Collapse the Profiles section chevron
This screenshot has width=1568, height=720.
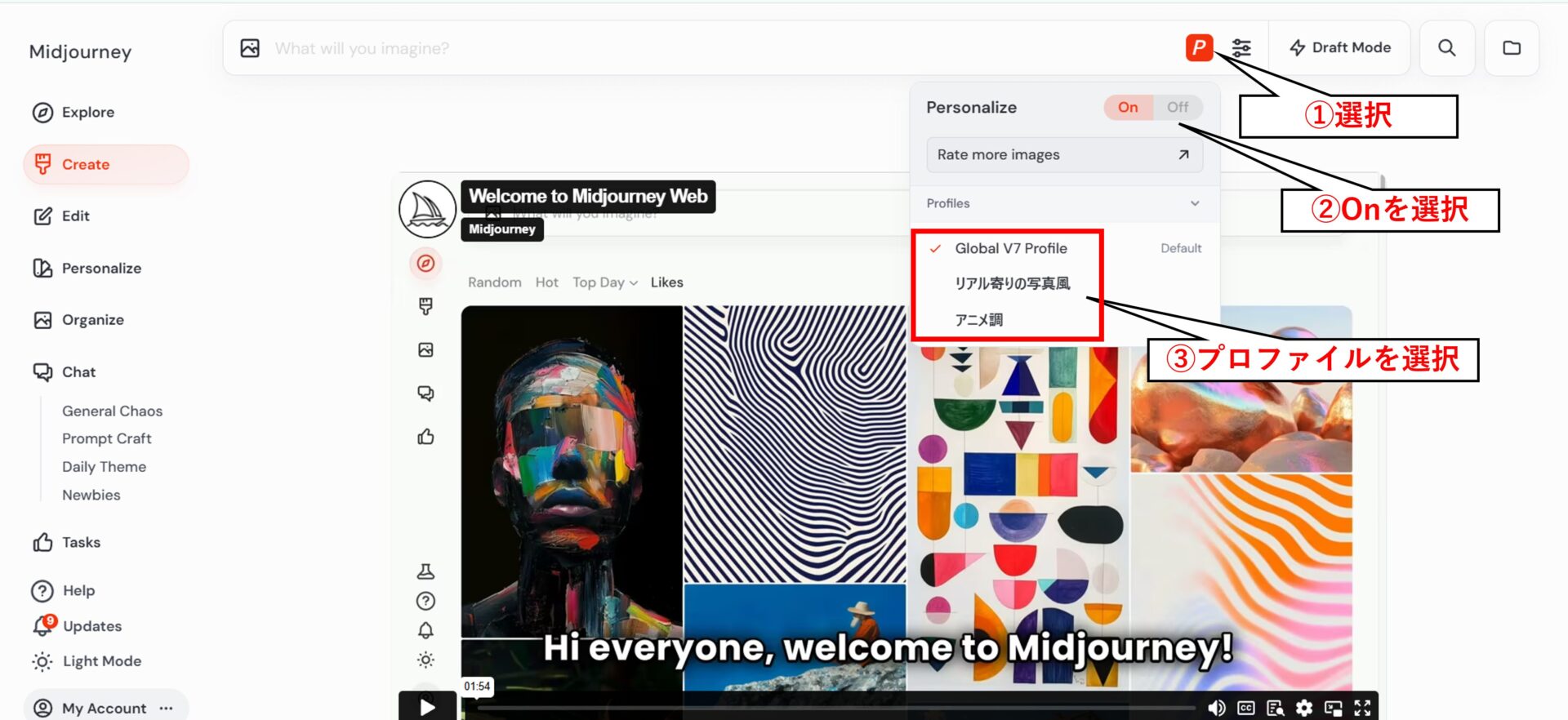point(1195,203)
